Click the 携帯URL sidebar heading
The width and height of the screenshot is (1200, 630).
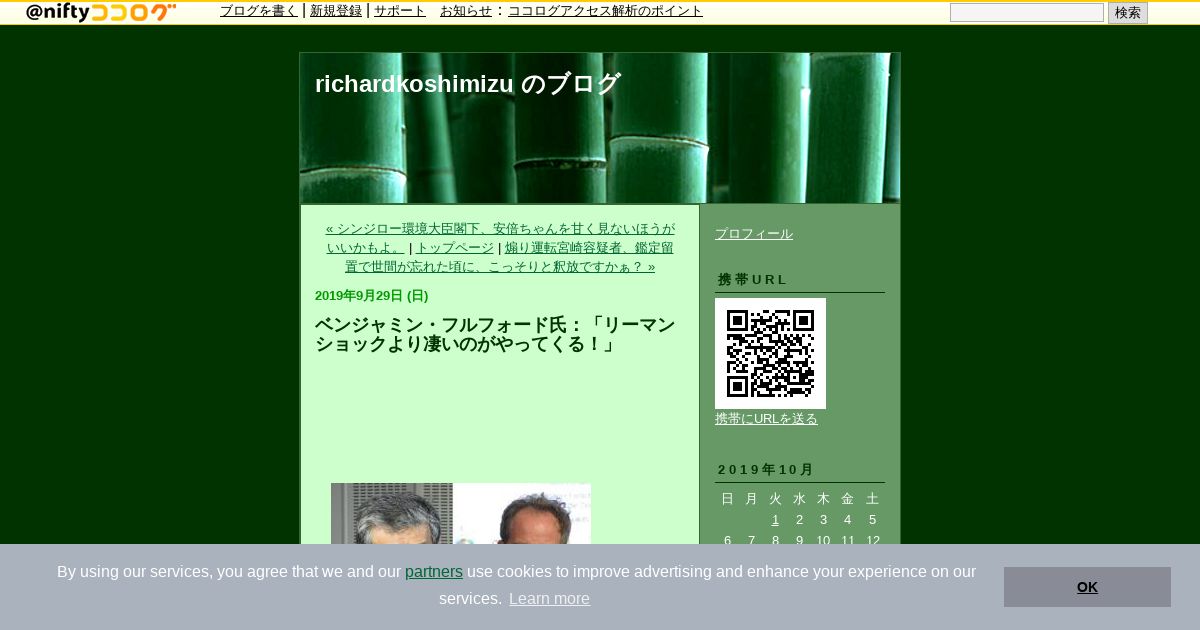(x=753, y=280)
